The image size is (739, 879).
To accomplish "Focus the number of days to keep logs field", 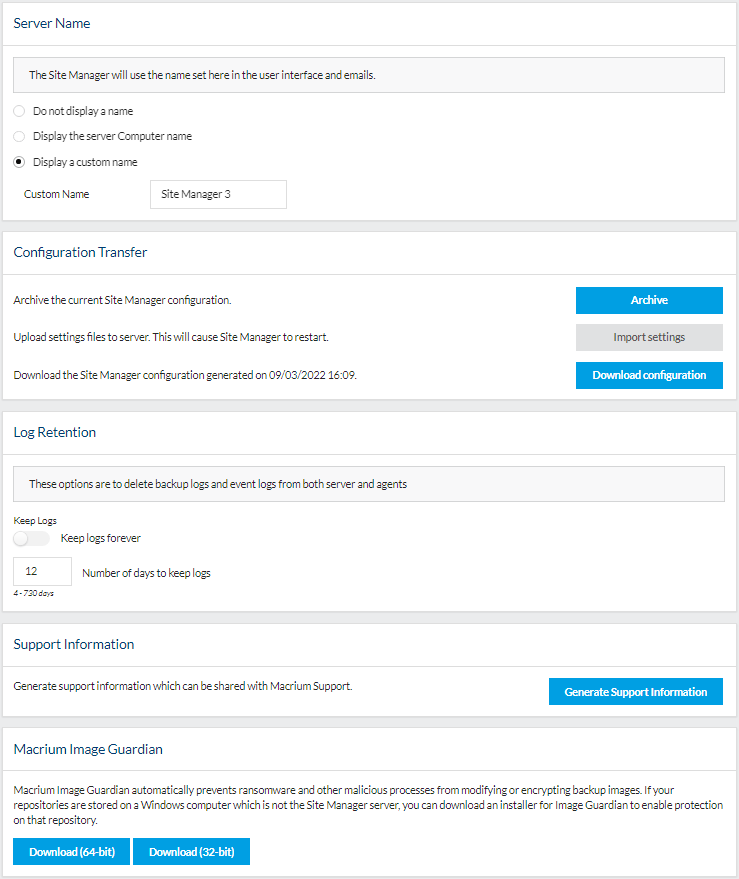I will pyautogui.click(x=42, y=572).
